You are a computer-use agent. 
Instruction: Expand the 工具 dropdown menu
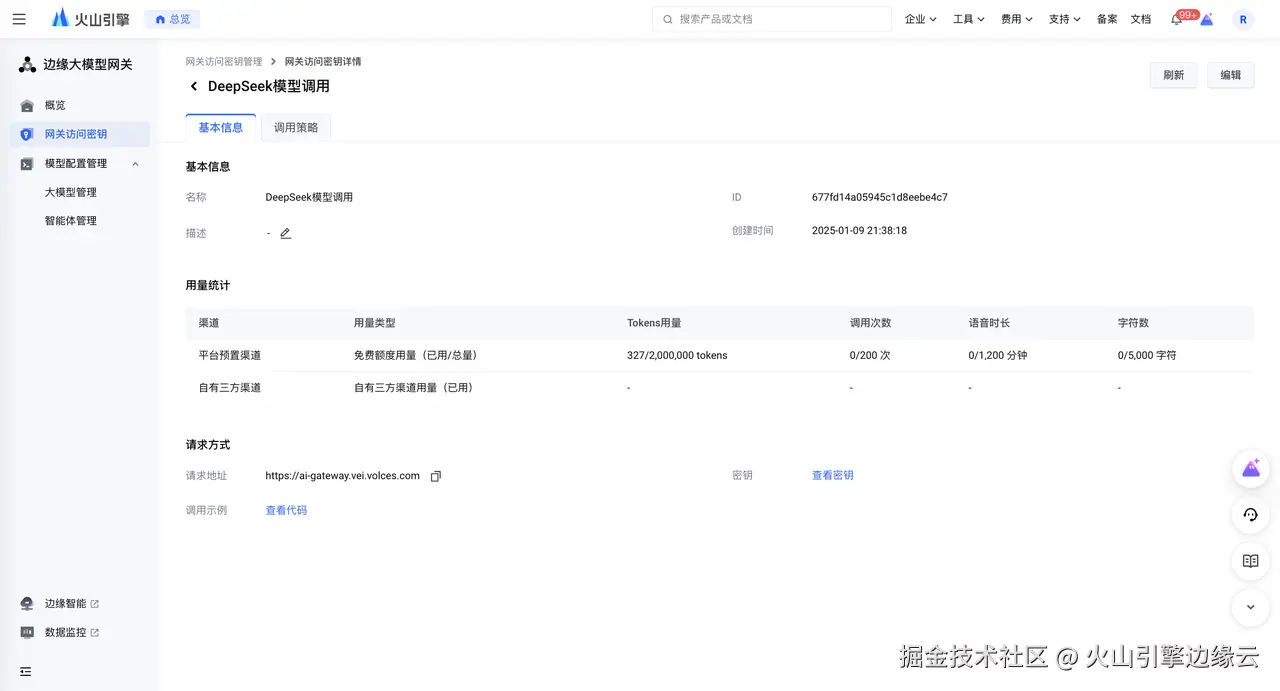[968, 19]
